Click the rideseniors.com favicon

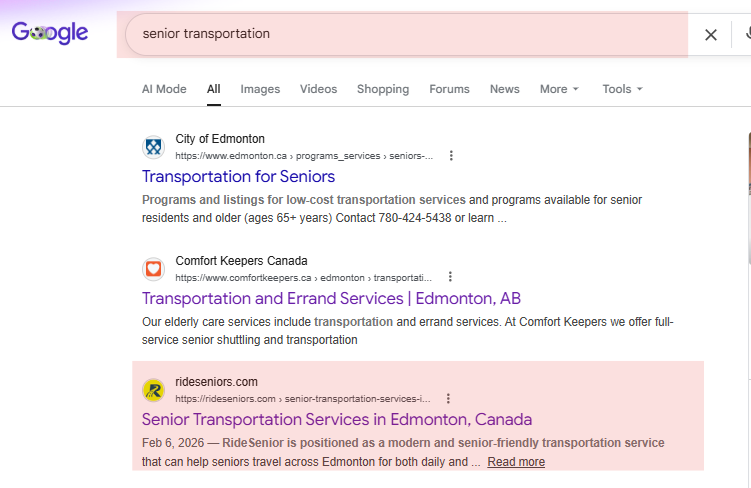(153, 390)
